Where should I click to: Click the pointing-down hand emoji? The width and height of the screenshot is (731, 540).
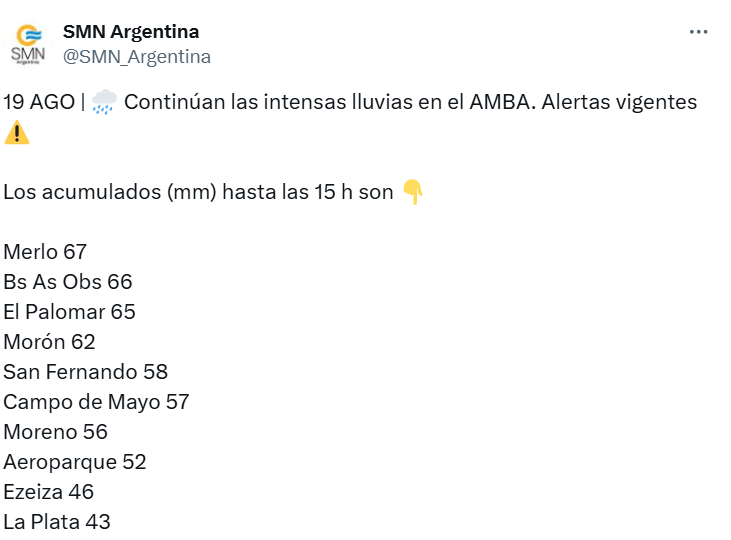[x=413, y=192]
